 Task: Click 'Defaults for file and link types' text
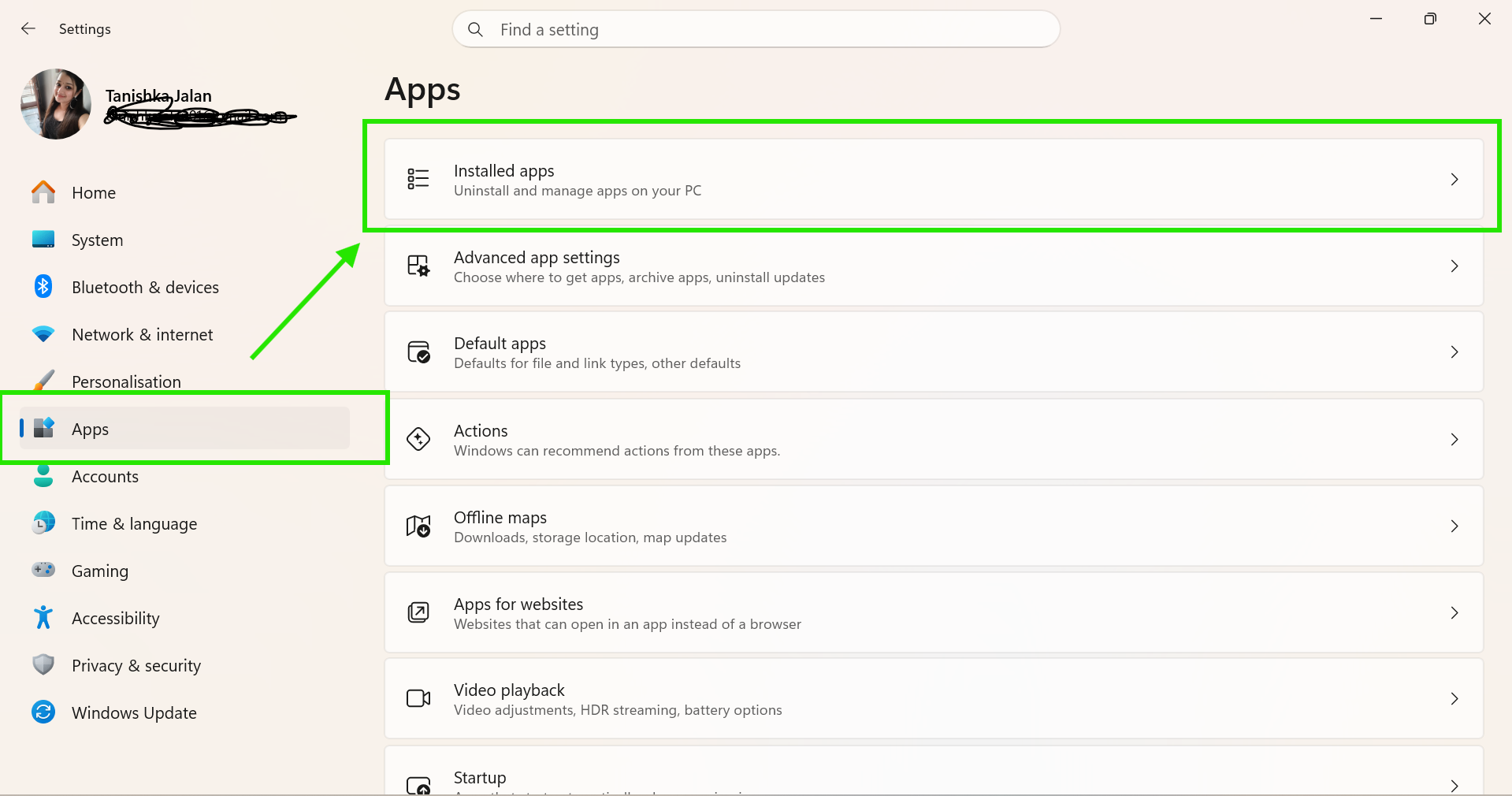coord(549,363)
